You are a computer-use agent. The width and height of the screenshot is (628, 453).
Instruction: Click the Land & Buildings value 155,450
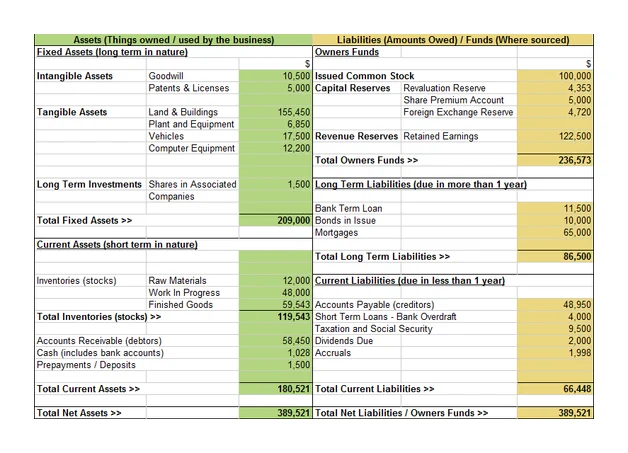pyautogui.click(x=294, y=112)
